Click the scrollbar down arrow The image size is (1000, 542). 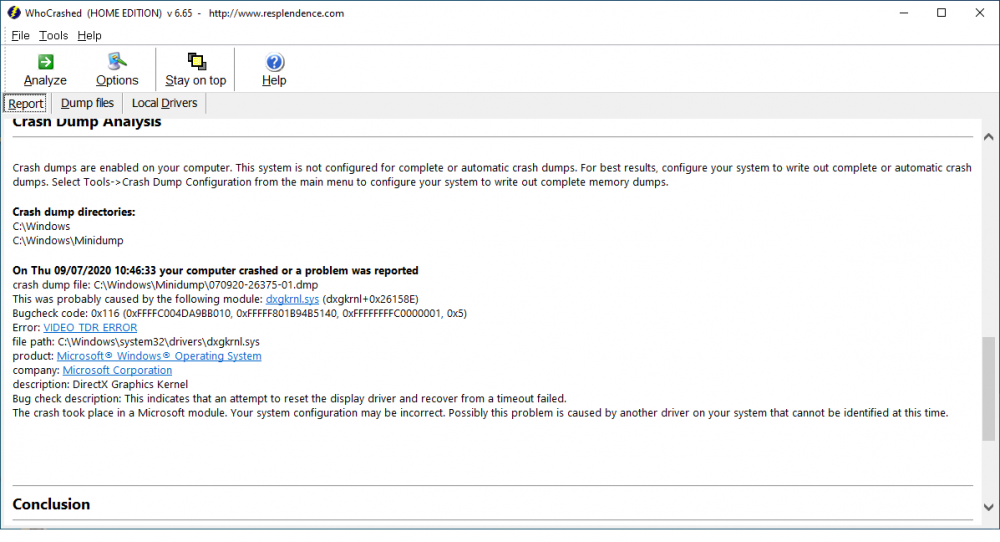pyautogui.click(x=989, y=507)
